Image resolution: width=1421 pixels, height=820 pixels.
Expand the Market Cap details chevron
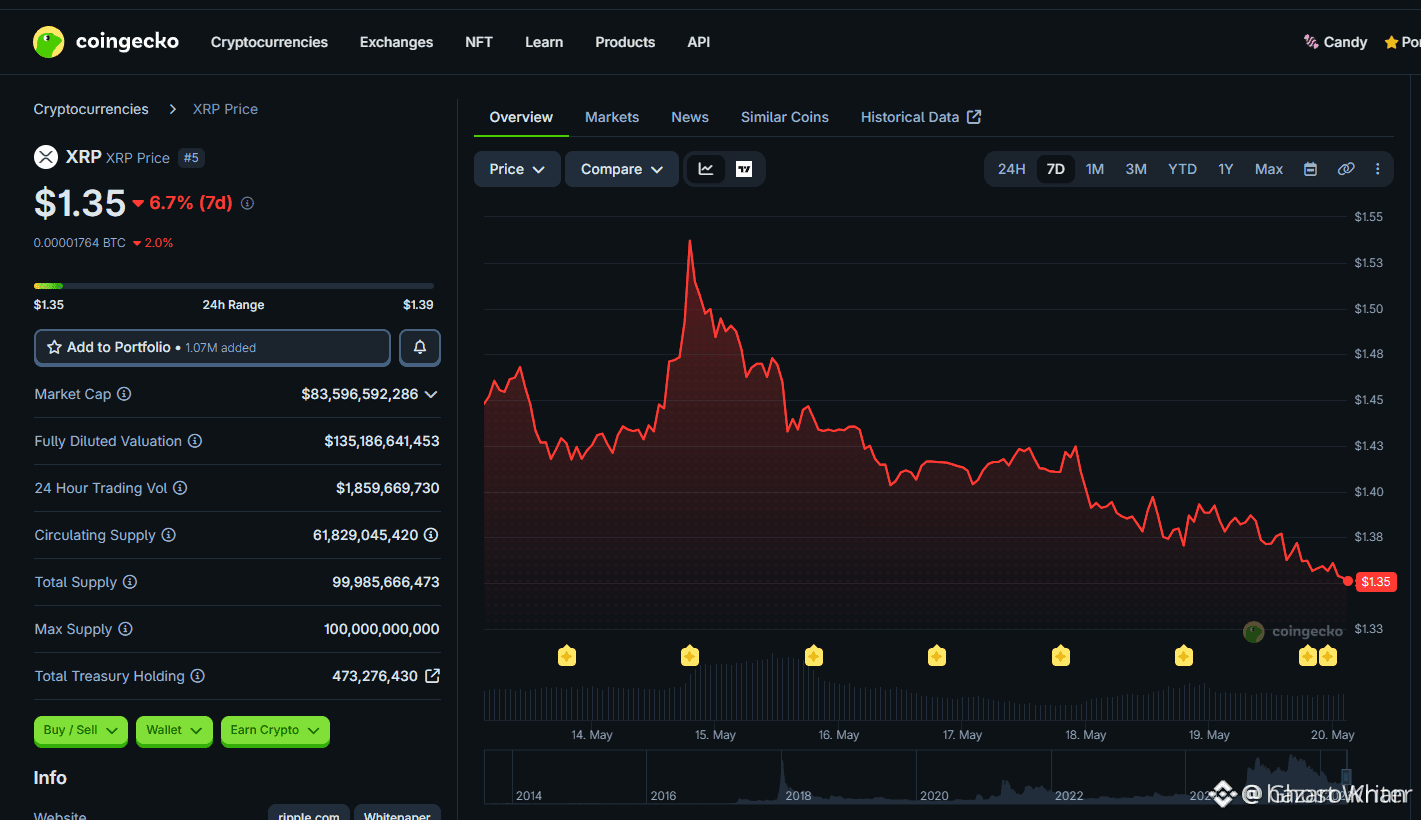(431, 394)
